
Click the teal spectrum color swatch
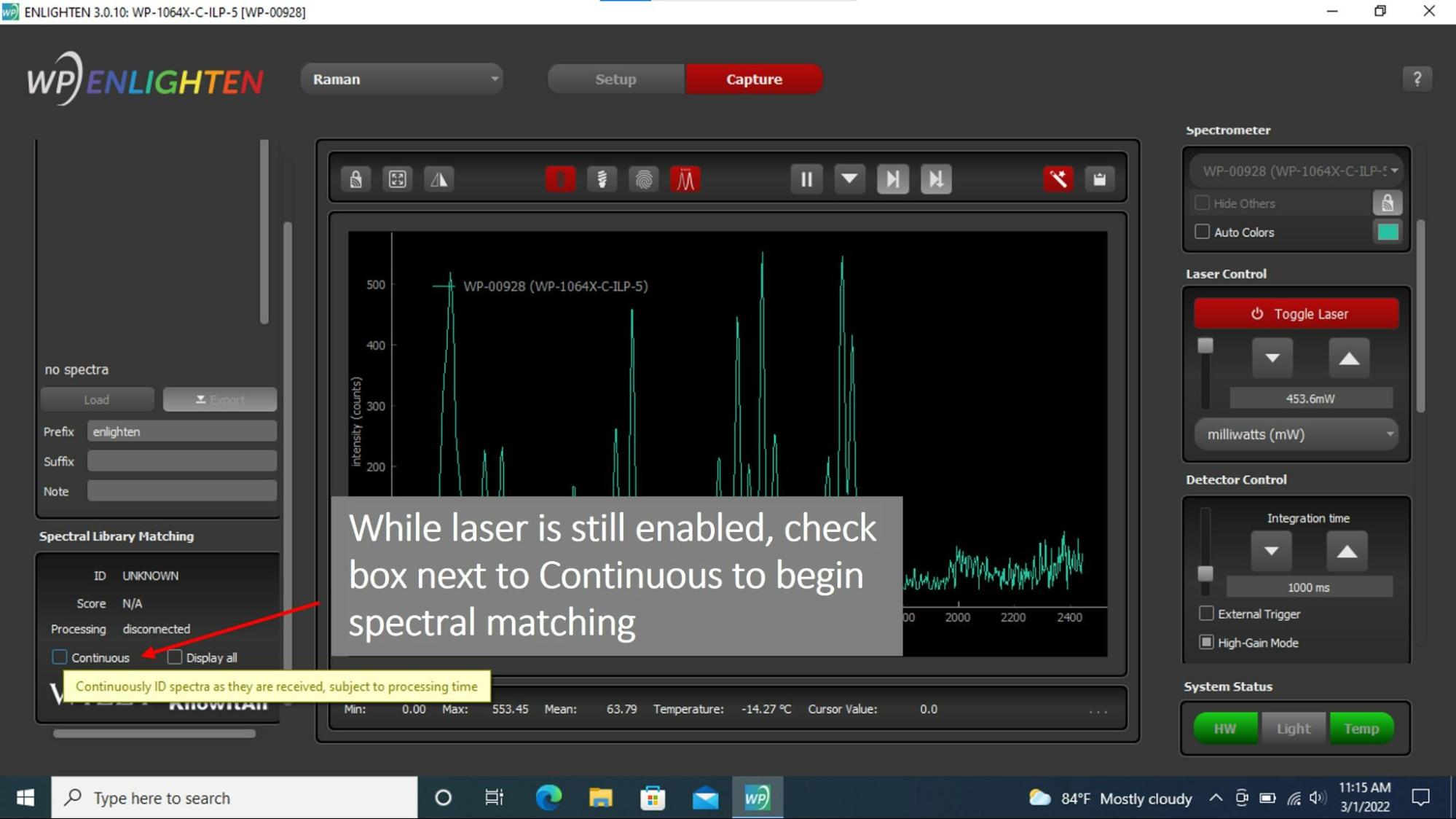(x=1388, y=232)
